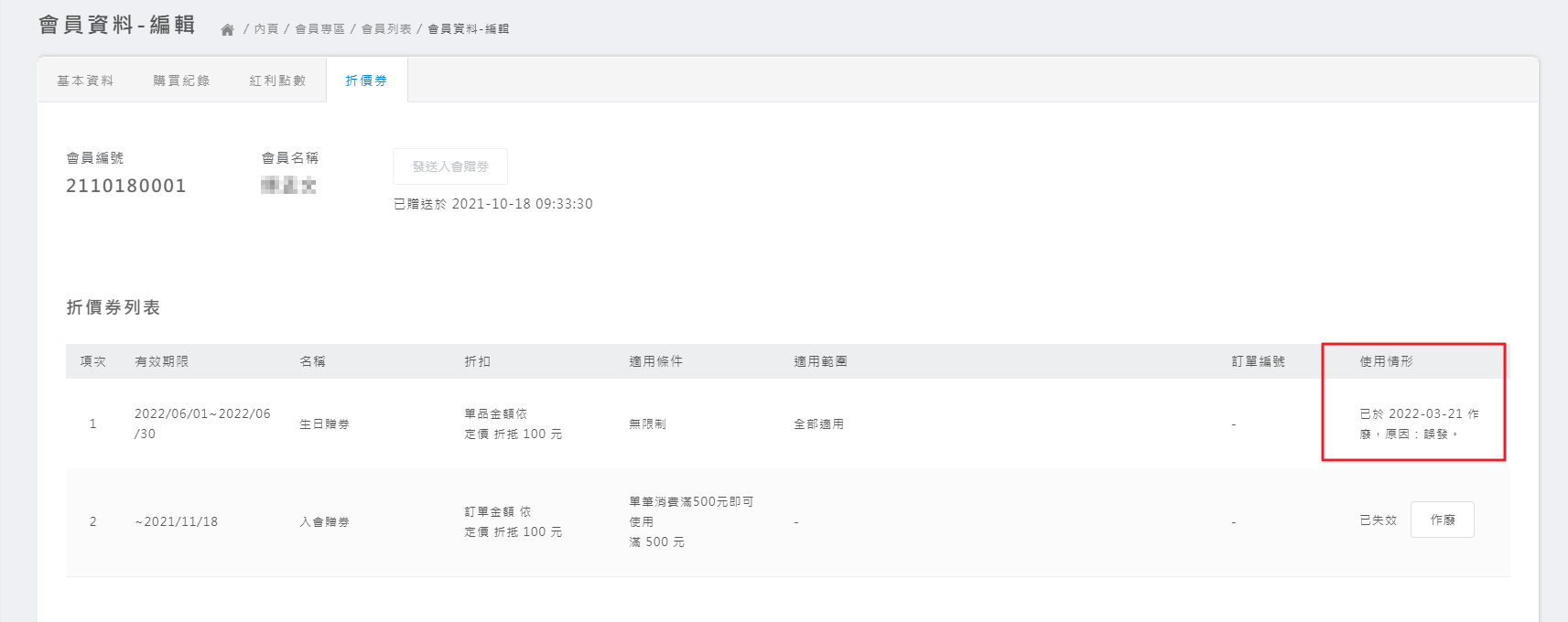
Task: Click the 已失效 status text
Action: pyautogui.click(x=1378, y=520)
